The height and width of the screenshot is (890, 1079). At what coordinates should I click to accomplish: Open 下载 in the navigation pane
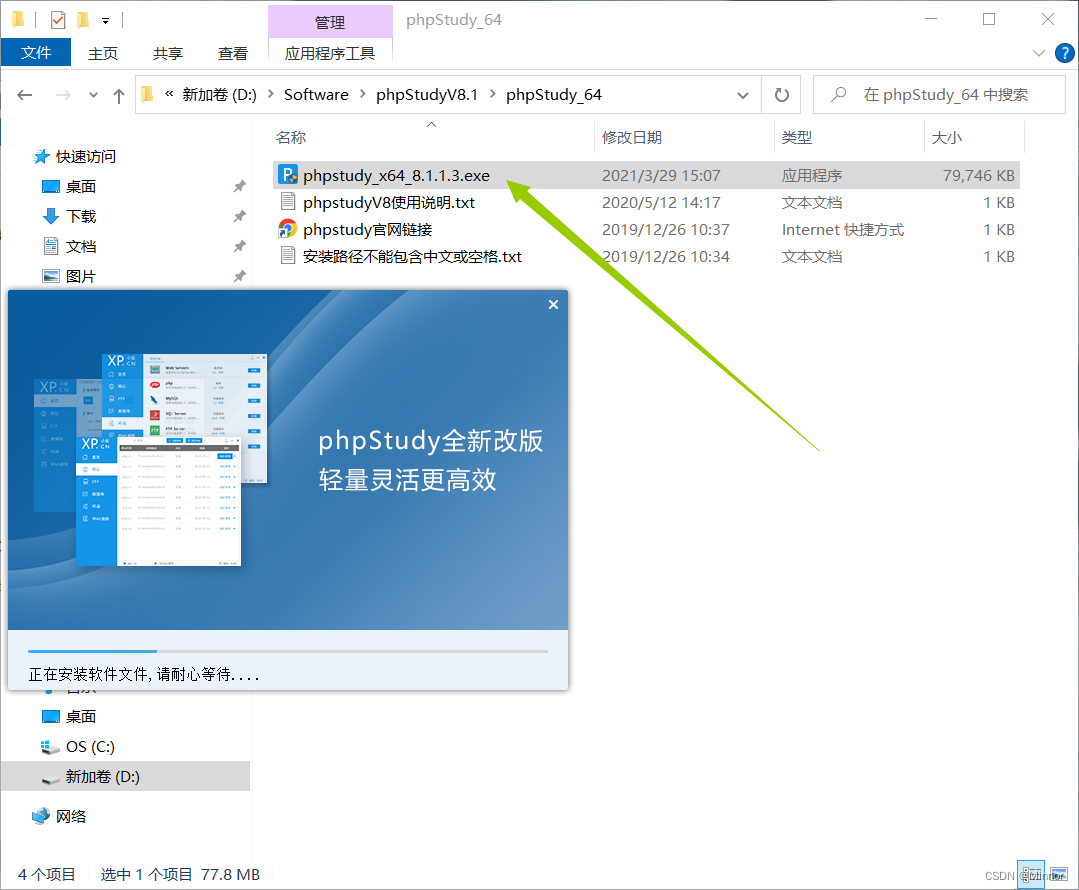pos(81,217)
